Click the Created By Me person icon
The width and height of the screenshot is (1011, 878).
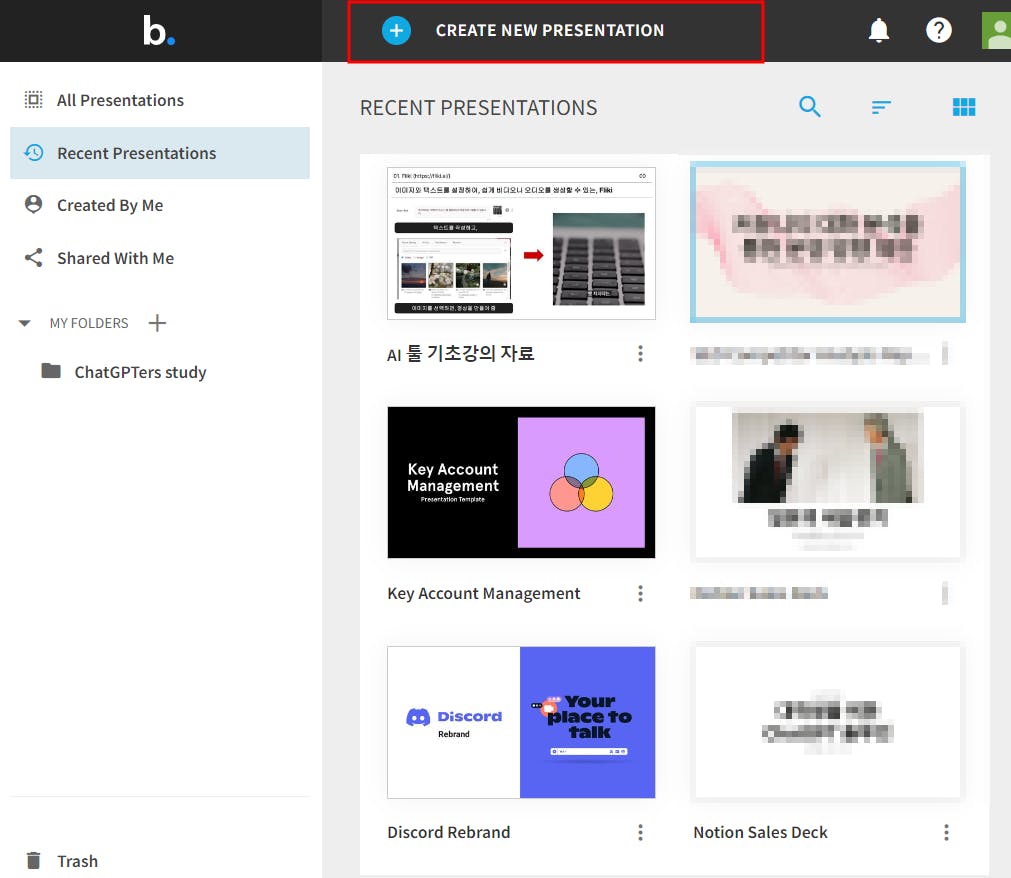point(34,204)
